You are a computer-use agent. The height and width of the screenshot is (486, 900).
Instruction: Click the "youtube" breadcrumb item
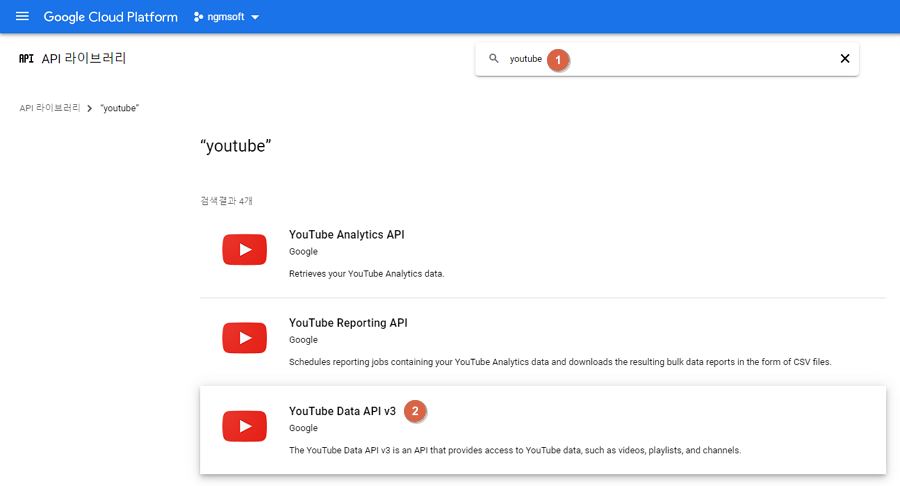point(119,108)
